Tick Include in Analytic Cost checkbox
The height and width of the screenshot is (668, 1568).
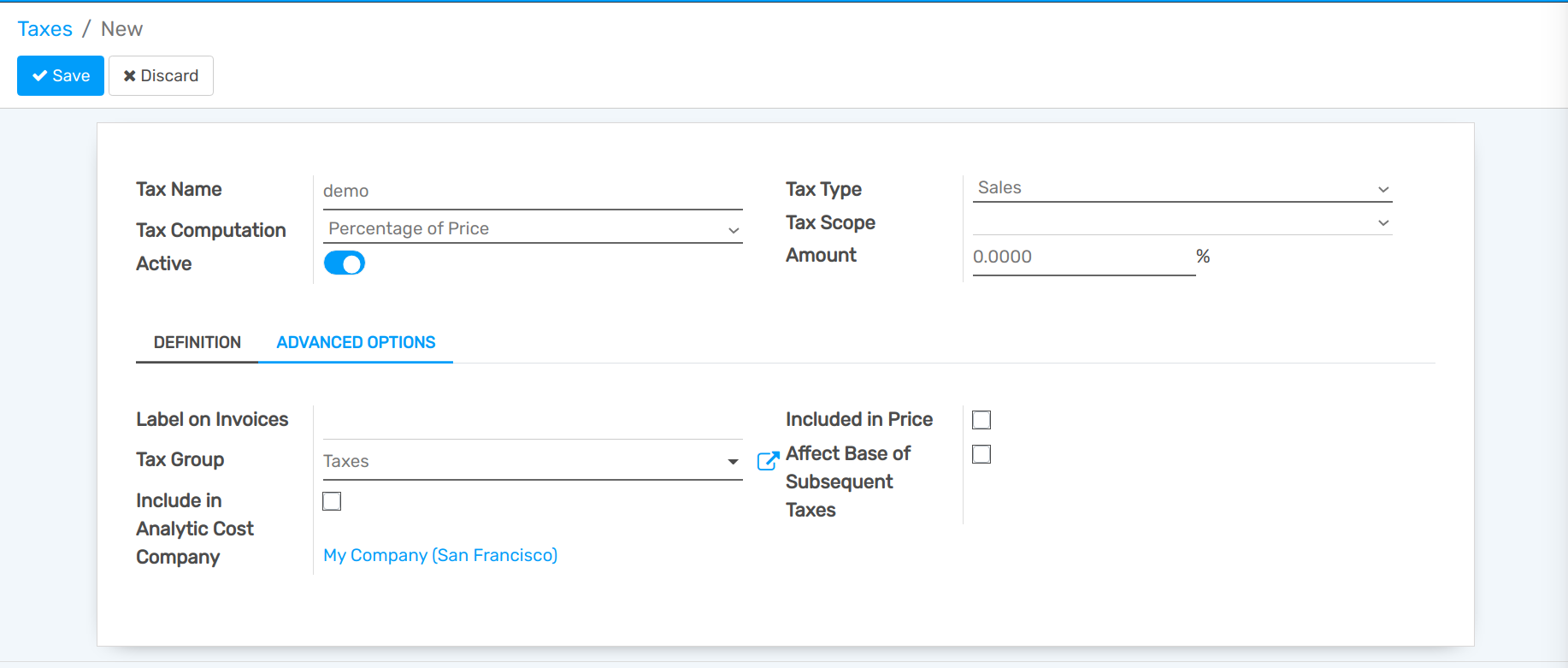pyautogui.click(x=332, y=501)
